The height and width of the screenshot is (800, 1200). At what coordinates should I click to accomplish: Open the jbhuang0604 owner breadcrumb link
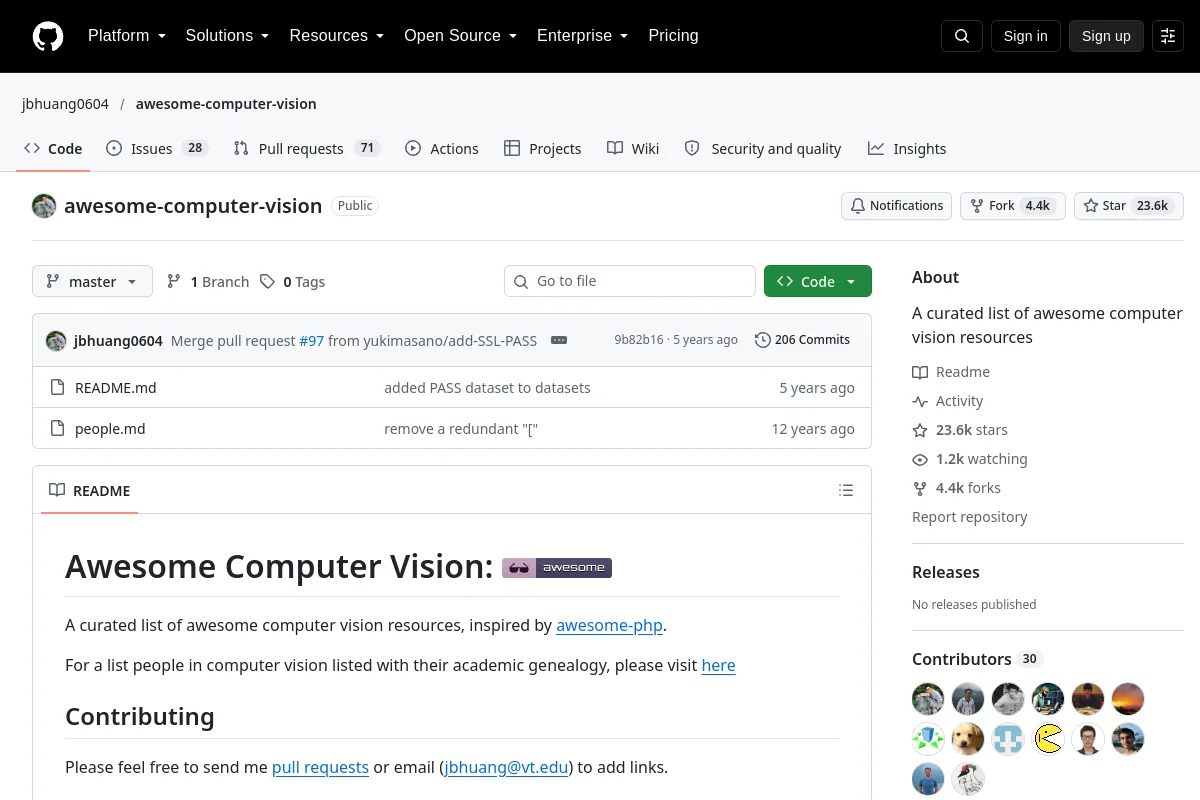[x=65, y=104]
